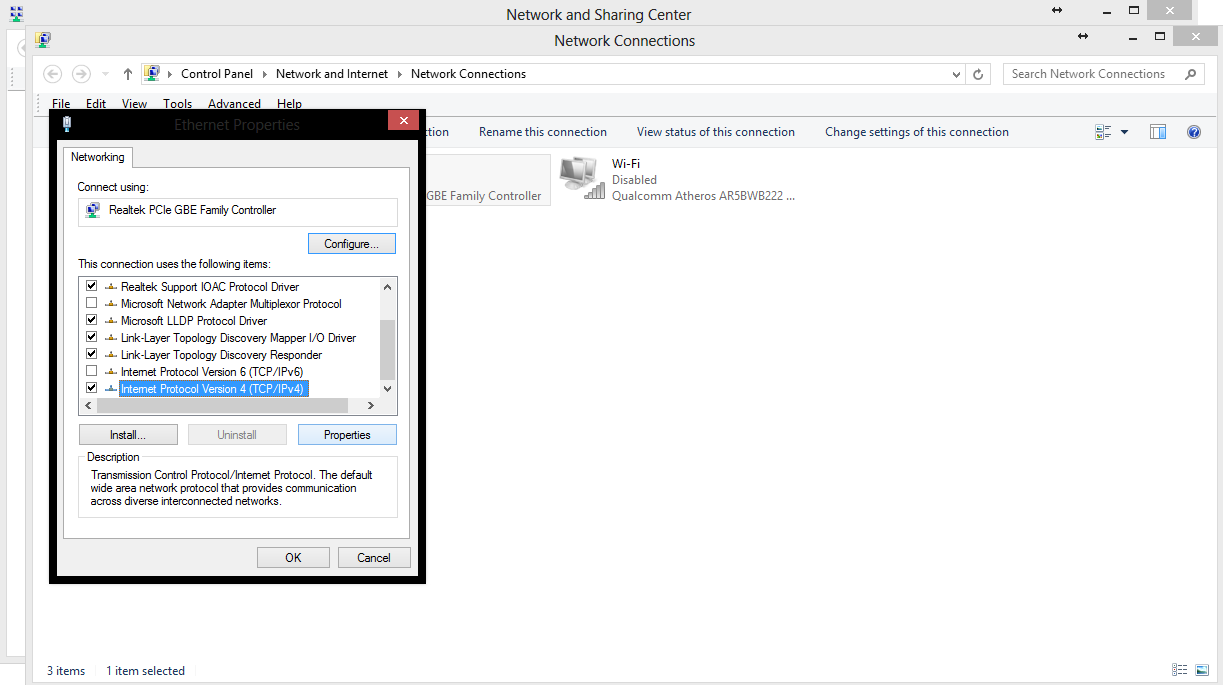The height and width of the screenshot is (685, 1223).
Task: Click Back arrow in Network Connections window
Action: coord(53,74)
